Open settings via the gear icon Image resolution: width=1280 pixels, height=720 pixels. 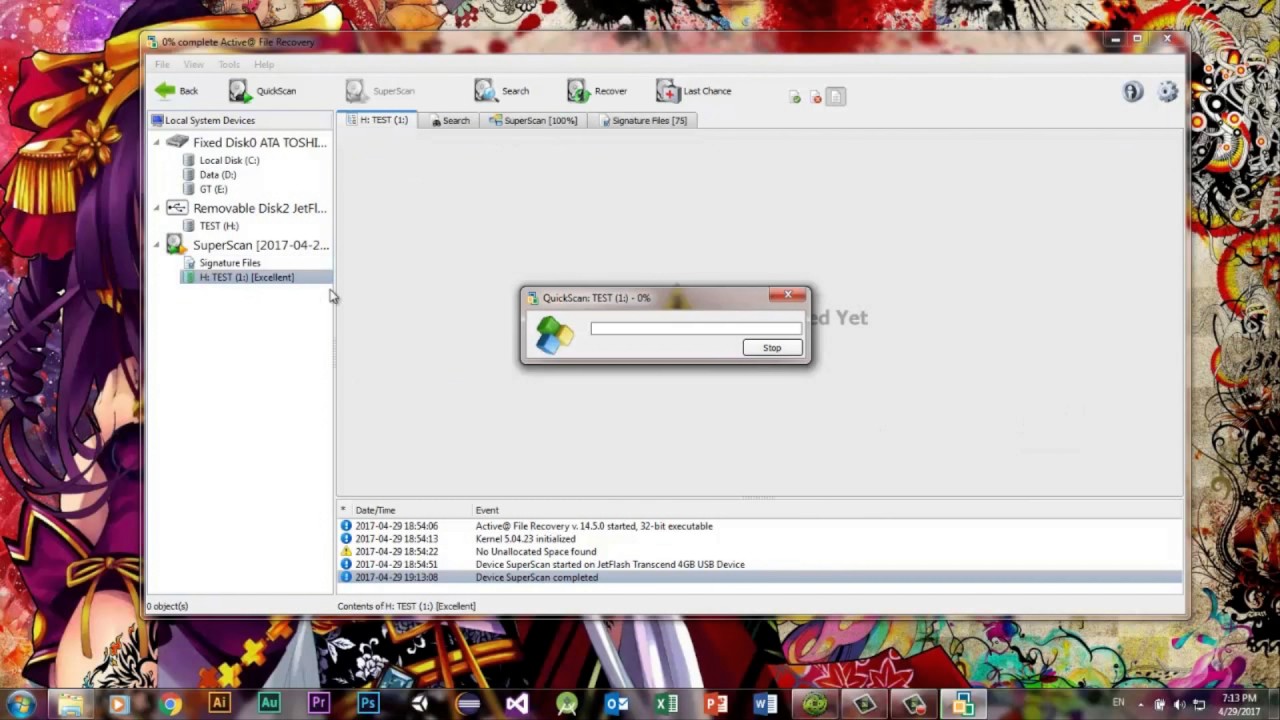coord(1167,92)
